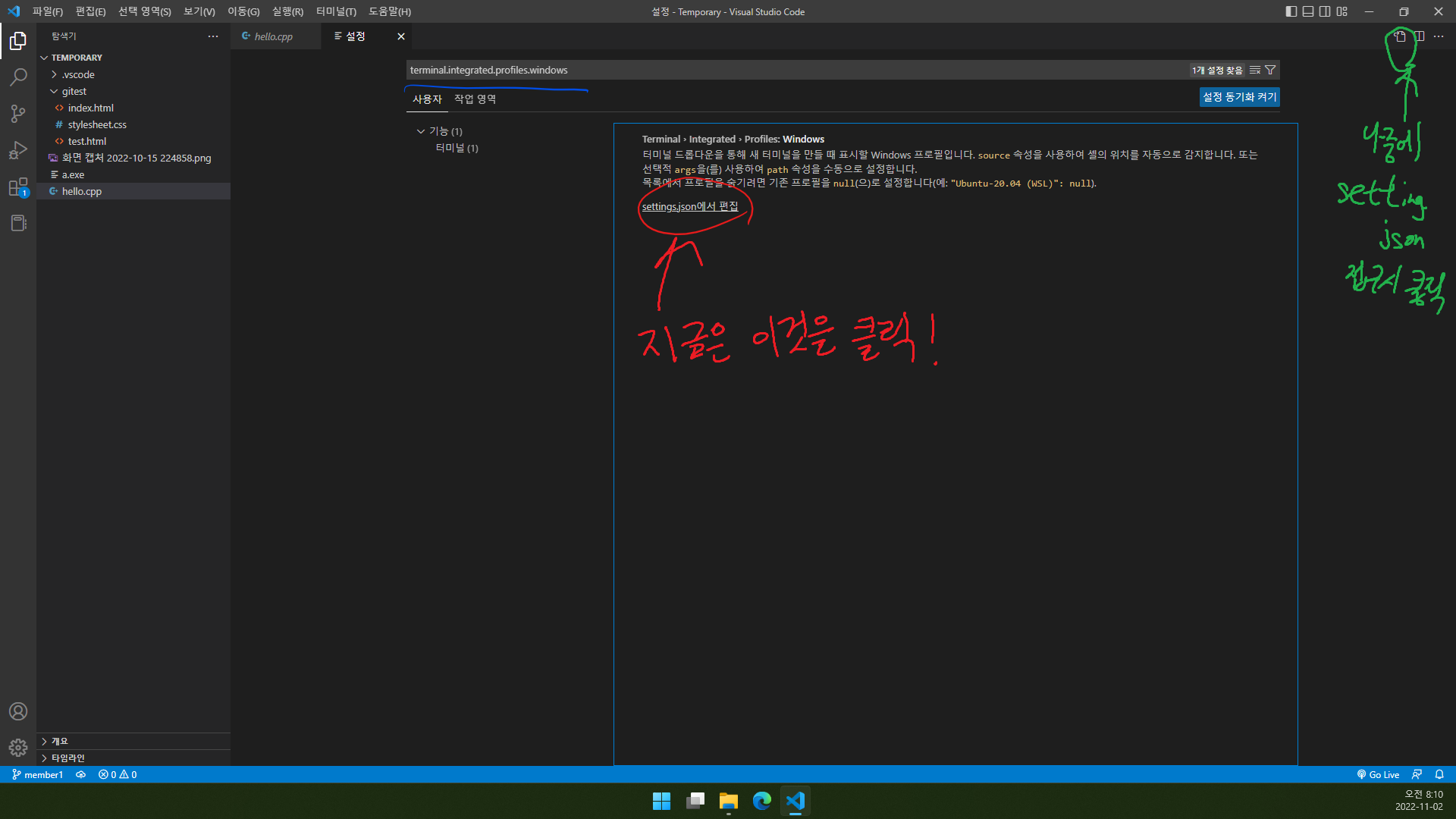Image resolution: width=1456 pixels, height=819 pixels.
Task: Open taskbar clock showing 오전 8:10
Action: click(1419, 801)
